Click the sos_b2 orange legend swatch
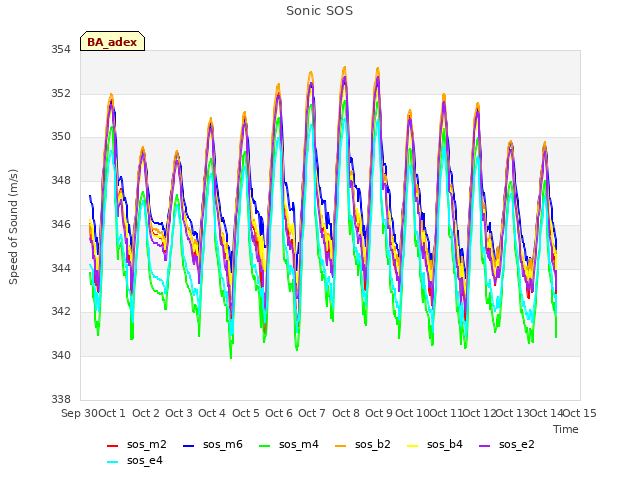 (x=340, y=446)
